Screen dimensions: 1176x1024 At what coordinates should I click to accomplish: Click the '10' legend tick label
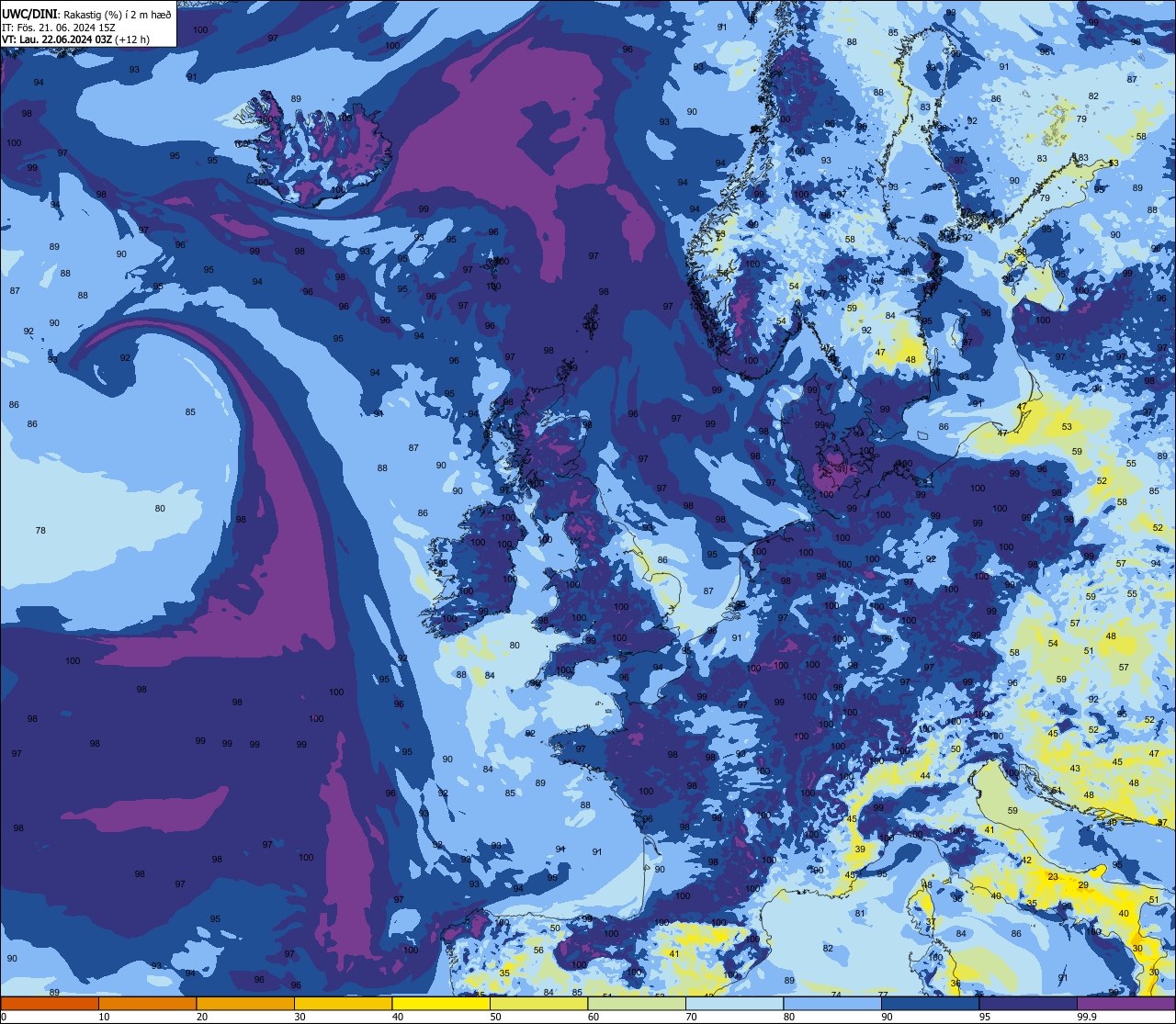click(104, 1017)
